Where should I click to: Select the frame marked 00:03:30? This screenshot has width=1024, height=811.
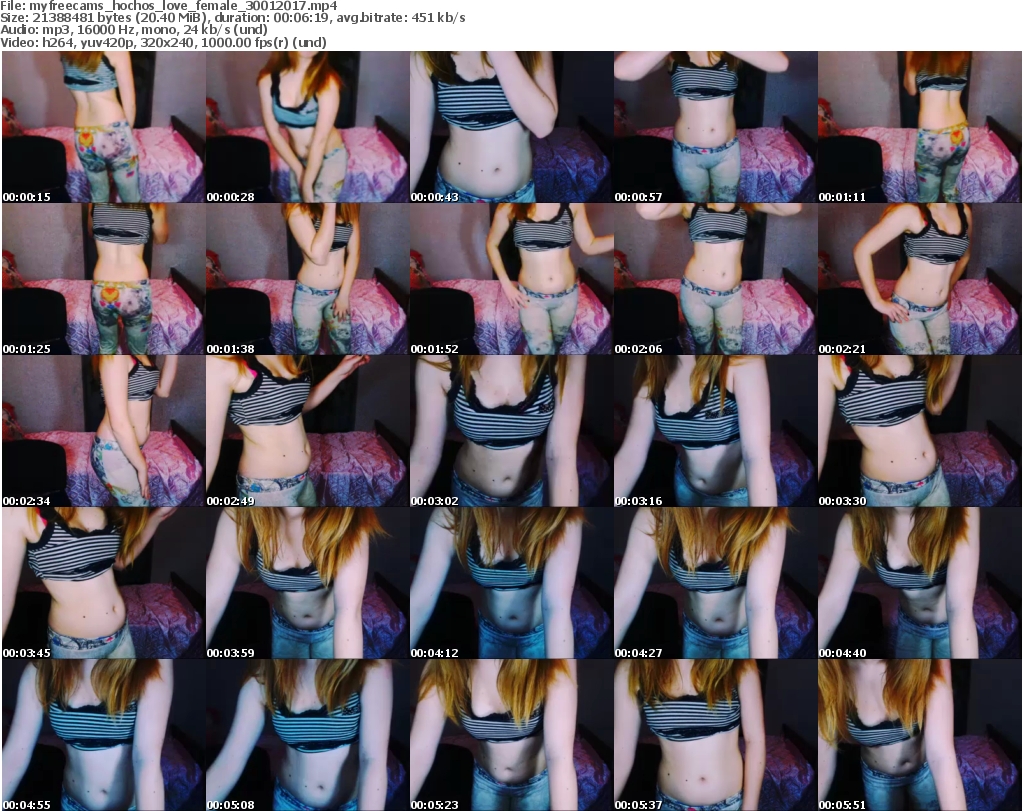click(920, 431)
